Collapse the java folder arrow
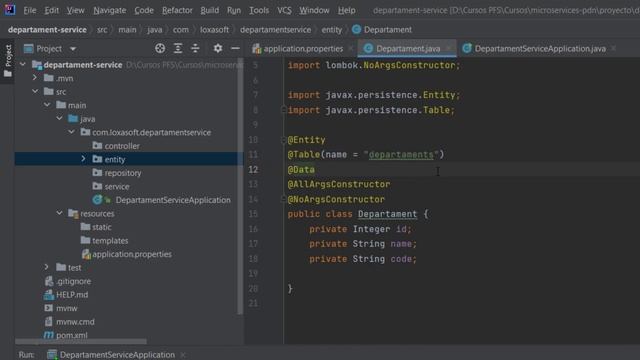The height and width of the screenshot is (360, 640). [x=60, y=118]
